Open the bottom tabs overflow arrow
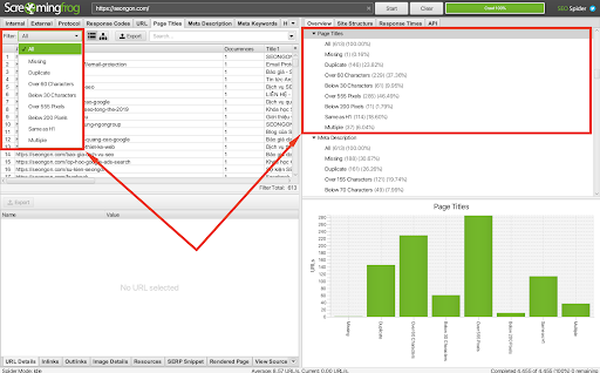This screenshot has width=600, height=373. click(293, 361)
